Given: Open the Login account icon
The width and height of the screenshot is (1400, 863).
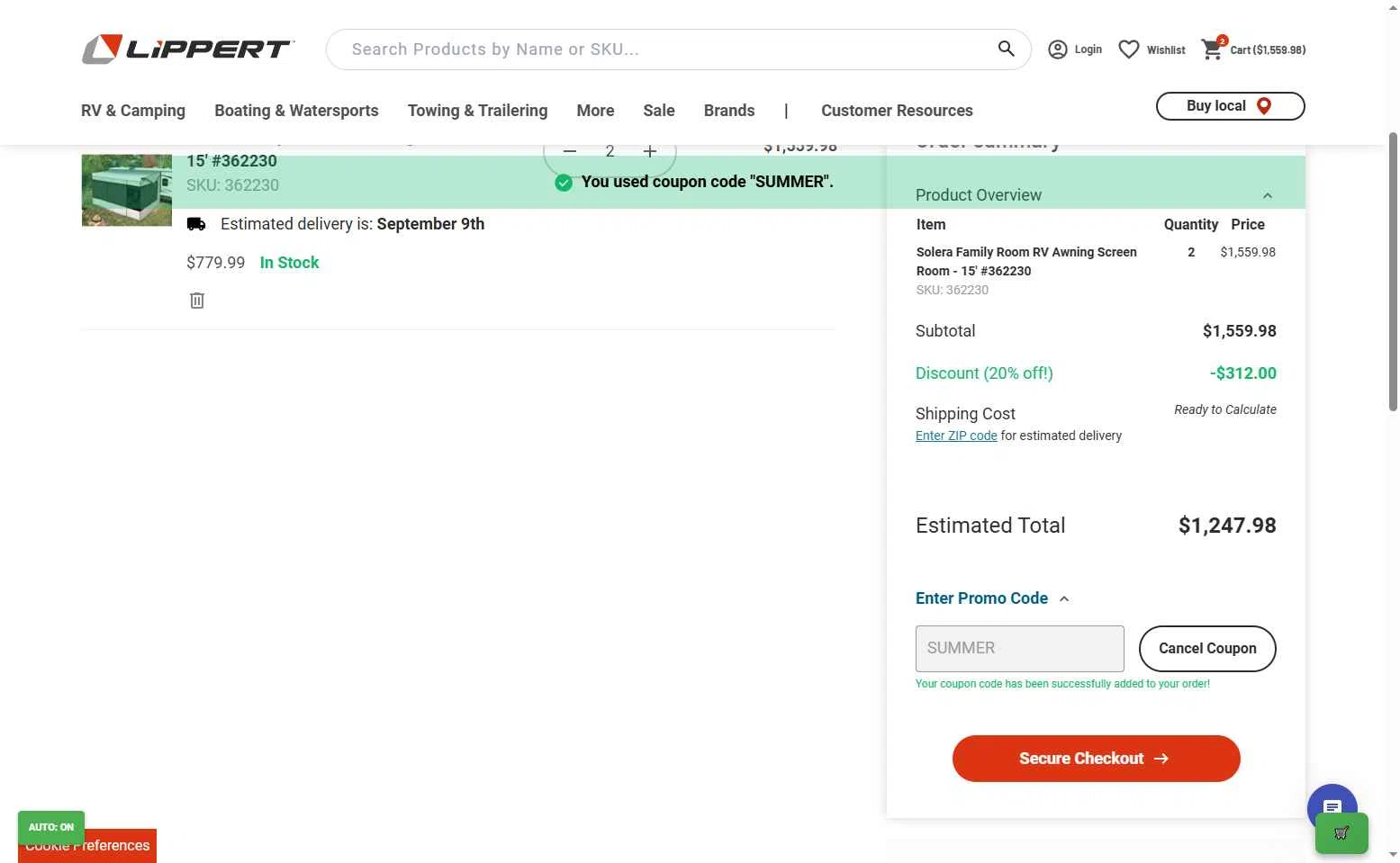Looking at the screenshot, I should pyautogui.click(x=1058, y=49).
